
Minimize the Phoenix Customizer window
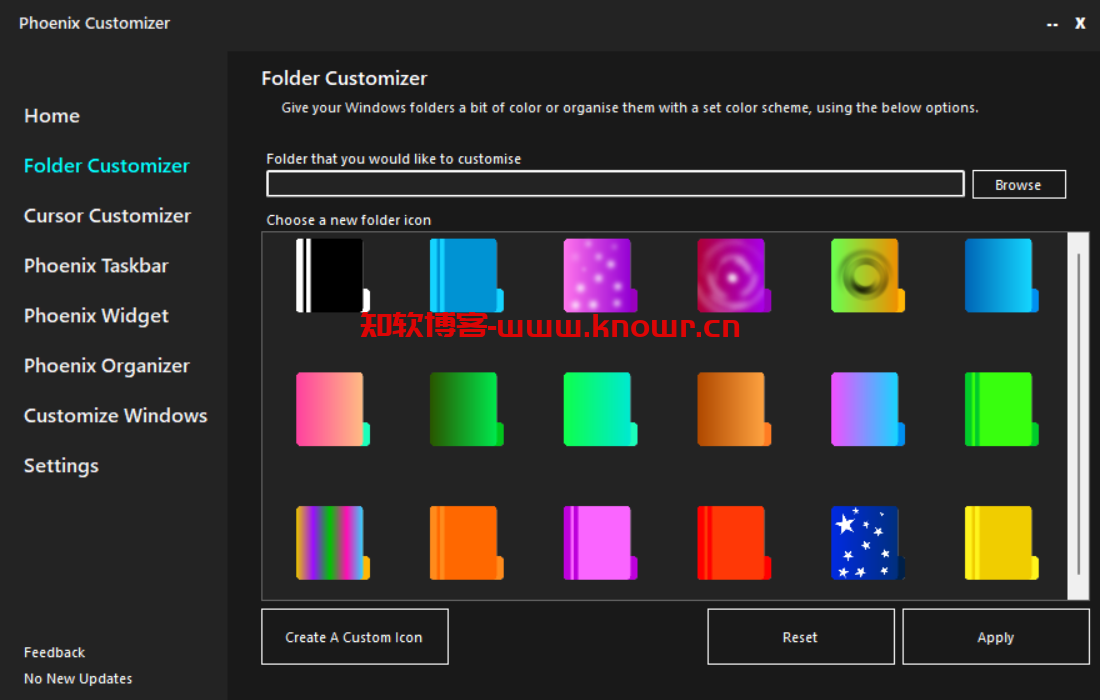pyautogui.click(x=1052, y=24)
